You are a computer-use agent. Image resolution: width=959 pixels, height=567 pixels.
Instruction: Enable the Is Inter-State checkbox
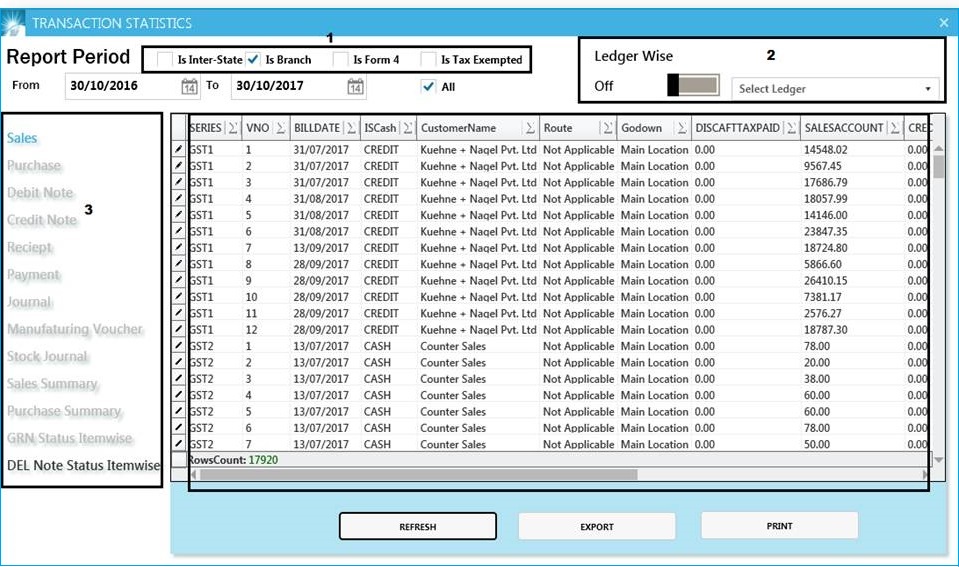click(x=165, y=59)
